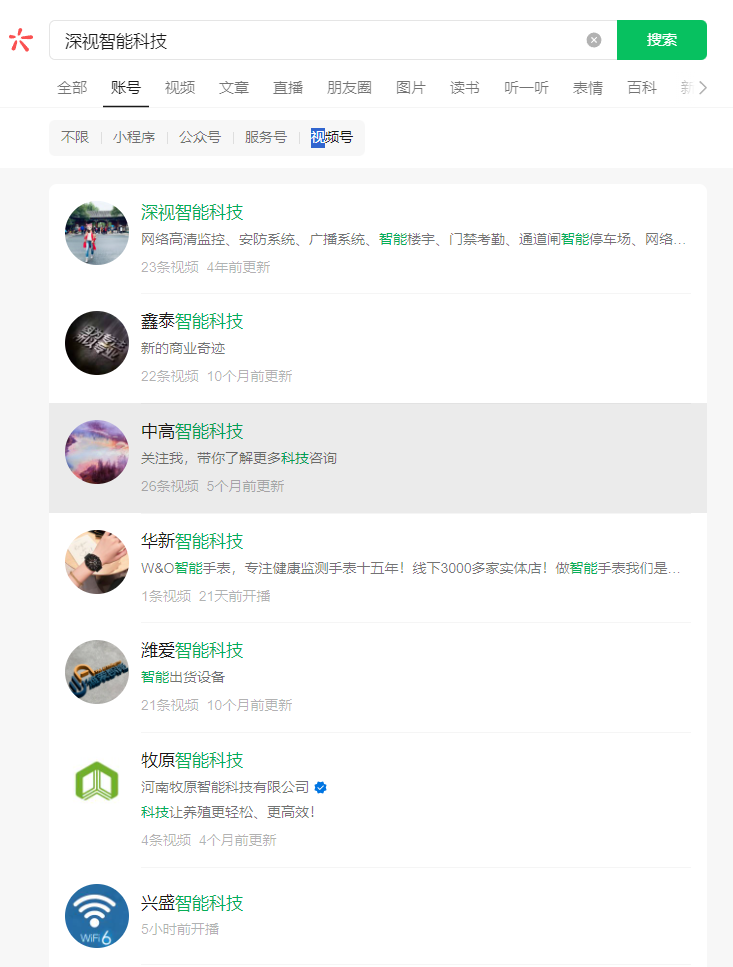The width and height of the screenshot is (733, 967).
Task: Click 河南牧原智能科技有限公司 company name
Action: [225, 788]
